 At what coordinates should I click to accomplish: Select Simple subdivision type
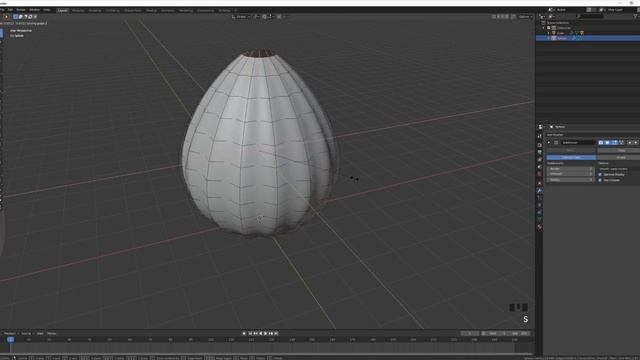click(x=619, y=157)
